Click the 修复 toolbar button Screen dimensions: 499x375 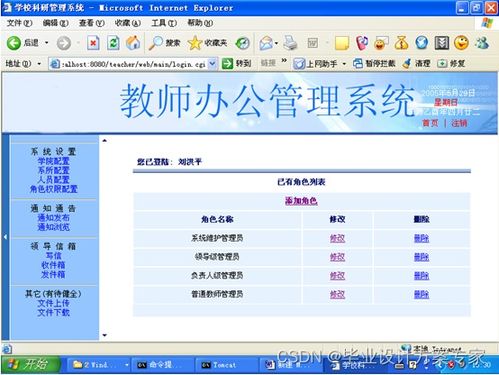(x=451, y=63)
